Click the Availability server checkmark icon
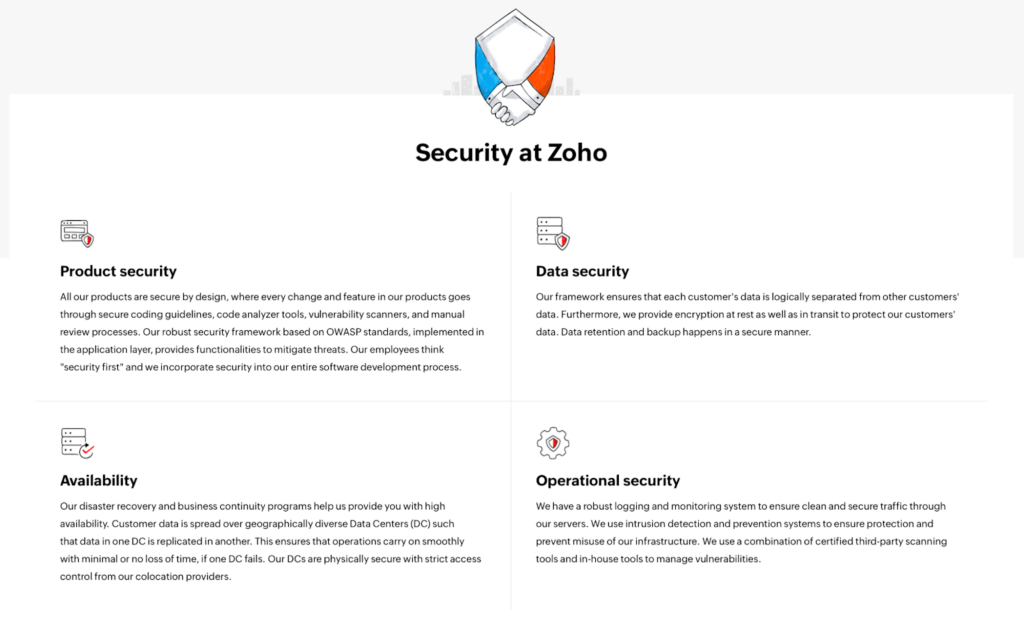 coord(77,442)
